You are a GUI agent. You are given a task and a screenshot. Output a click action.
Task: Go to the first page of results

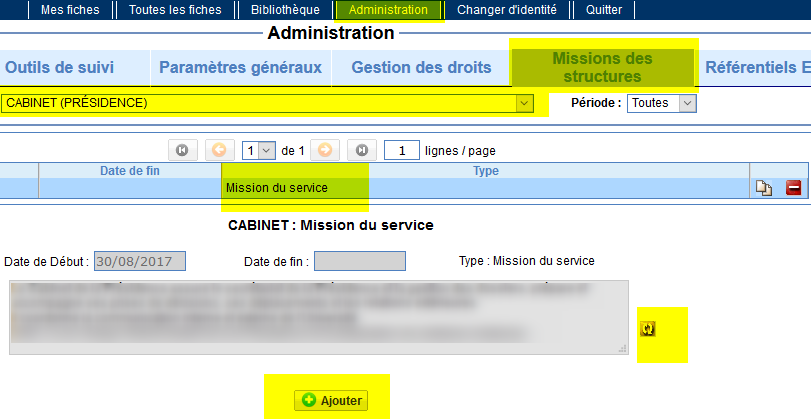pos(182,150)
